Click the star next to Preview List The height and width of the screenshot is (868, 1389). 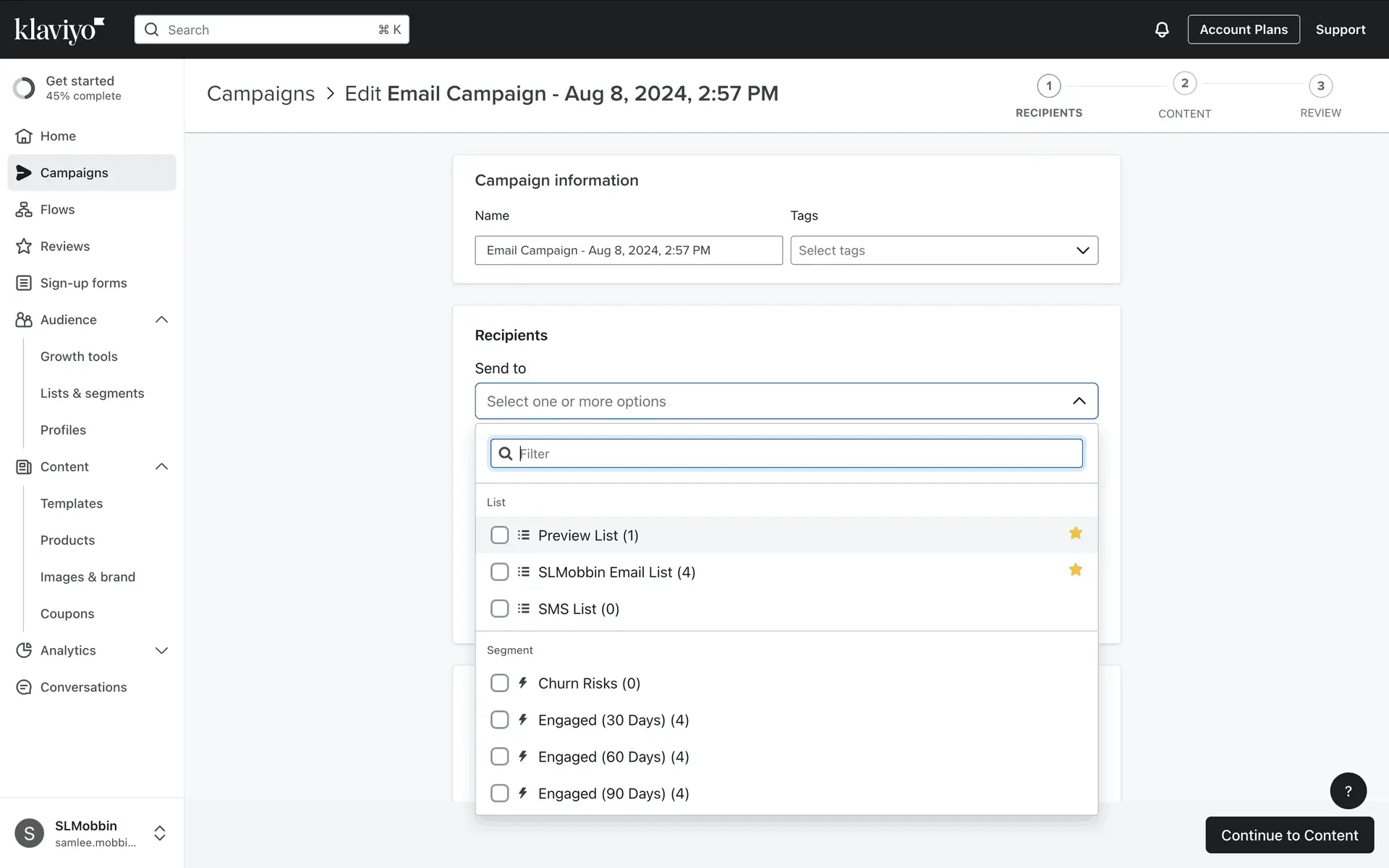pyautogui.click(x=1075, y=534)
